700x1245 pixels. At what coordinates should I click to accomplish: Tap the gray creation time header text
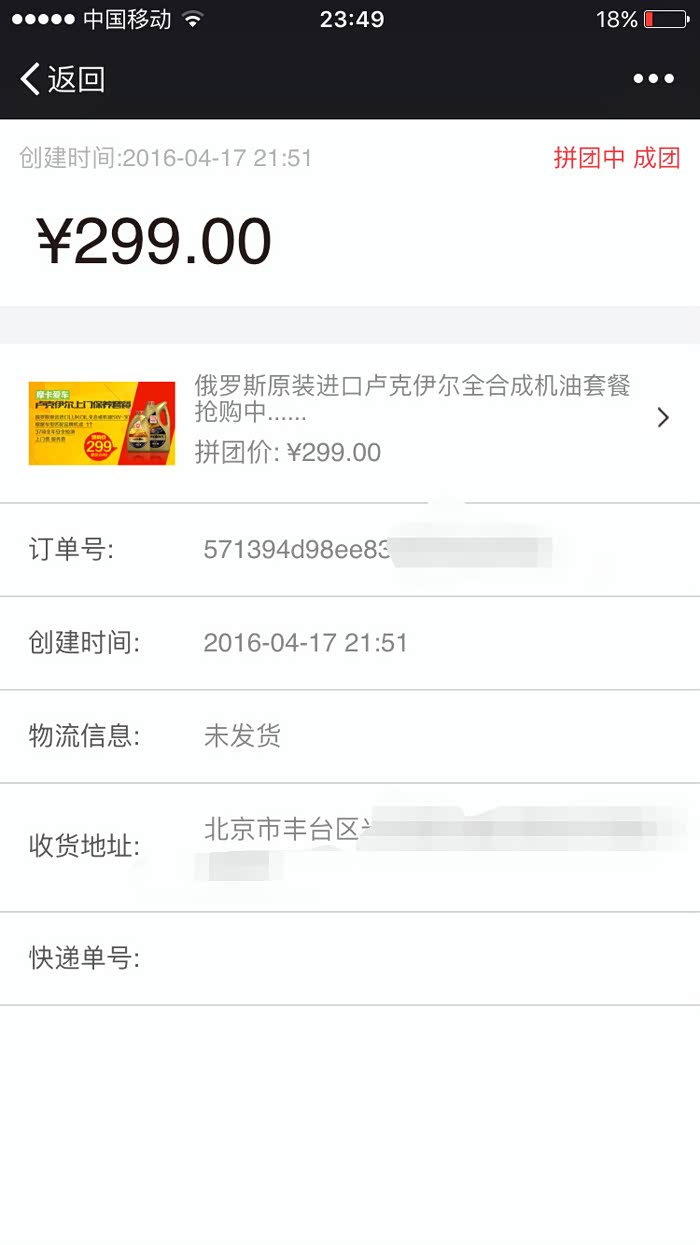pos(166,157)
